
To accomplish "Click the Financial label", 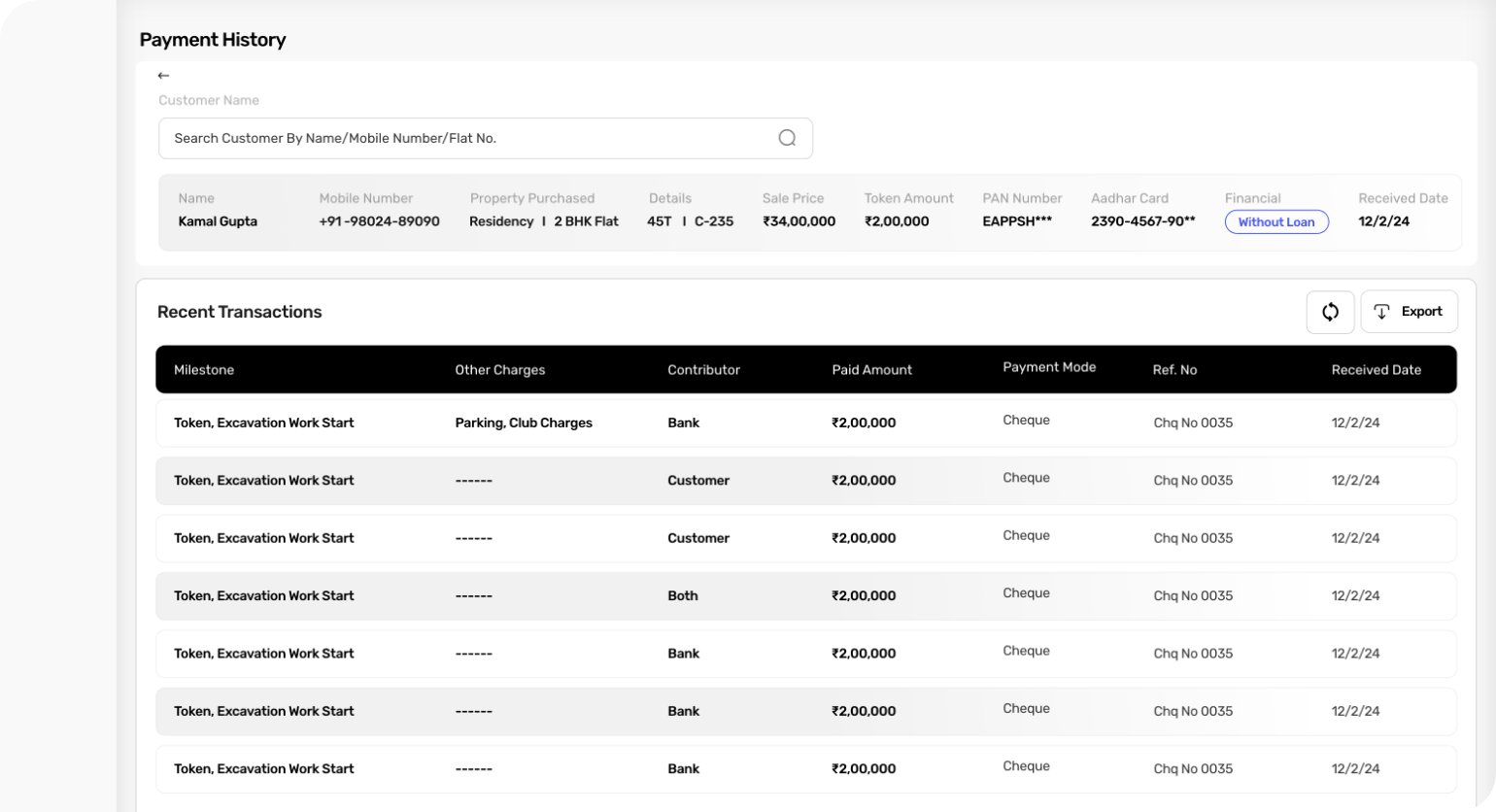I will 1253,198.
